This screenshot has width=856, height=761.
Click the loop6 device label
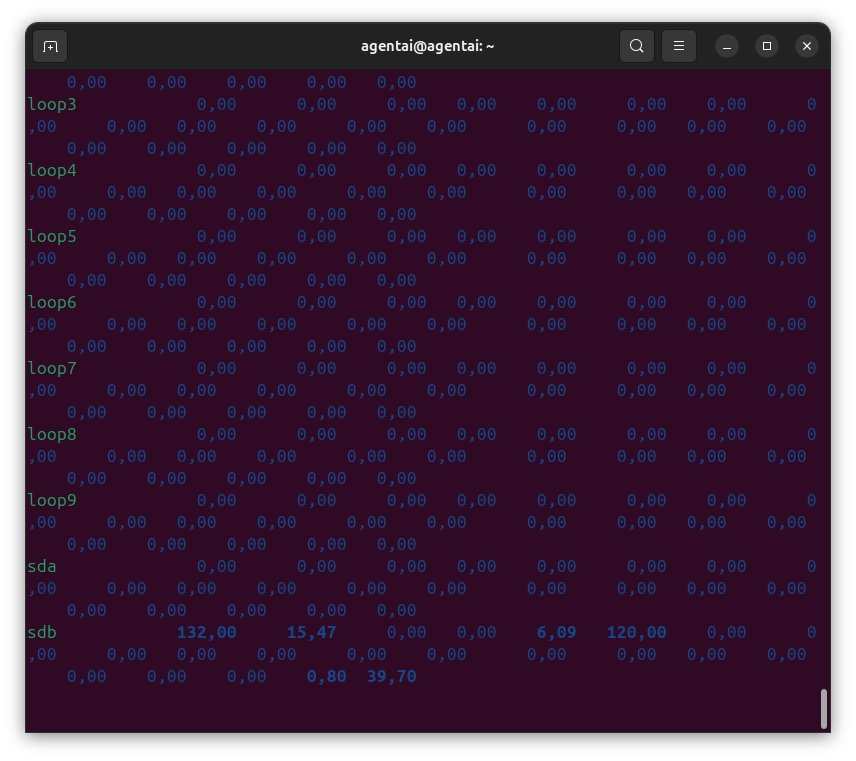[x=52, y=302]
